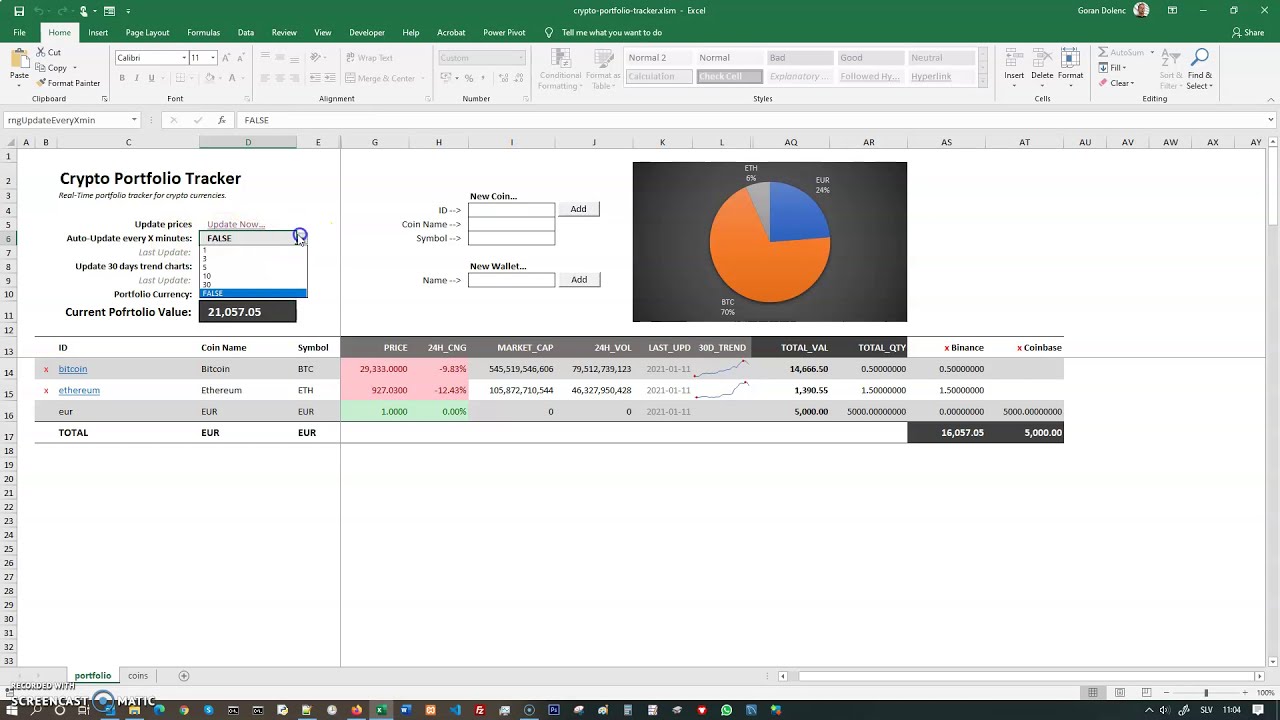This screenshot has width=1280, height=720.
Task: Switch to the Page Layout tab
Action: pos(147,33)
